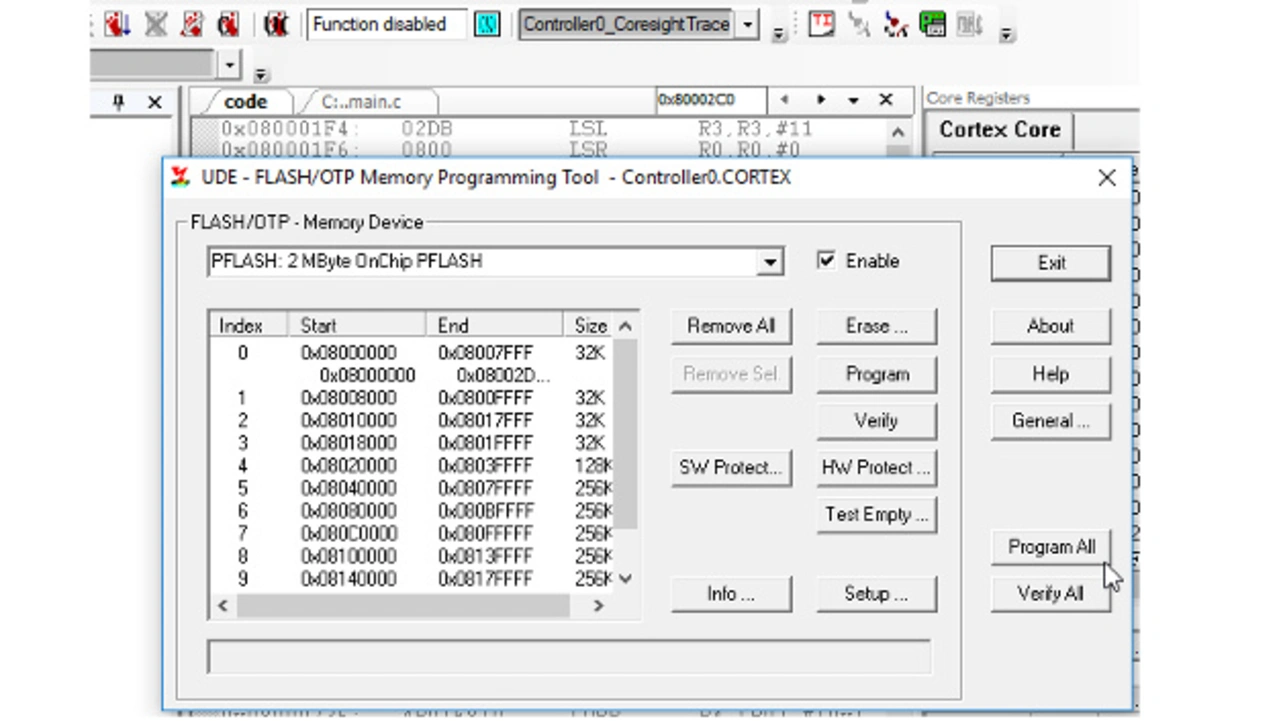Click the Erase... button
The width and height of the screenshot is (1280, 721).
(x=876, y=326)
